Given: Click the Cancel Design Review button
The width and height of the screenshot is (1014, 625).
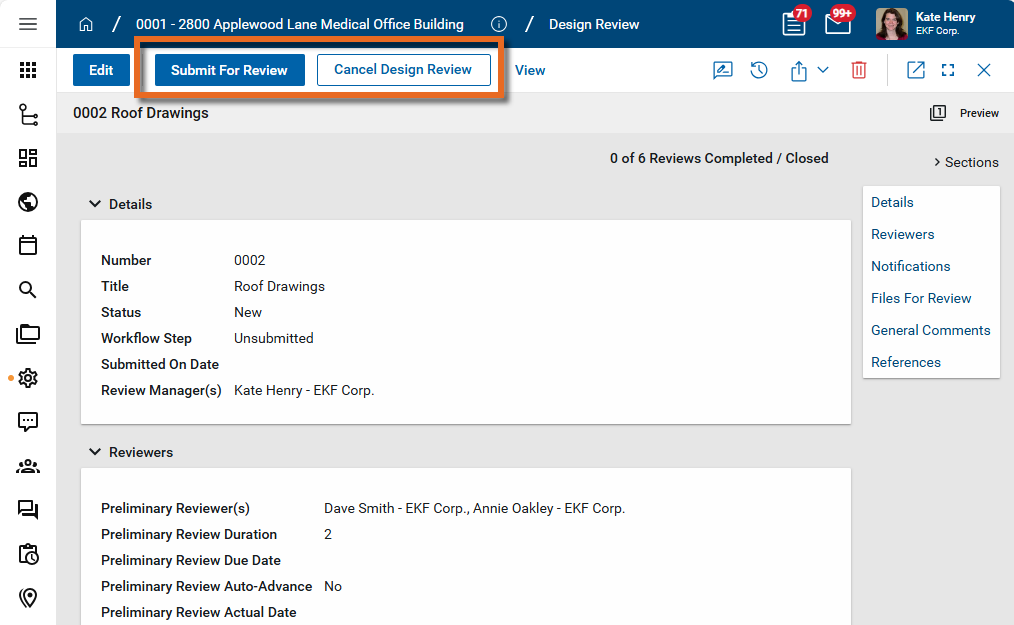Looking at the screenshot, I should 403,70.
